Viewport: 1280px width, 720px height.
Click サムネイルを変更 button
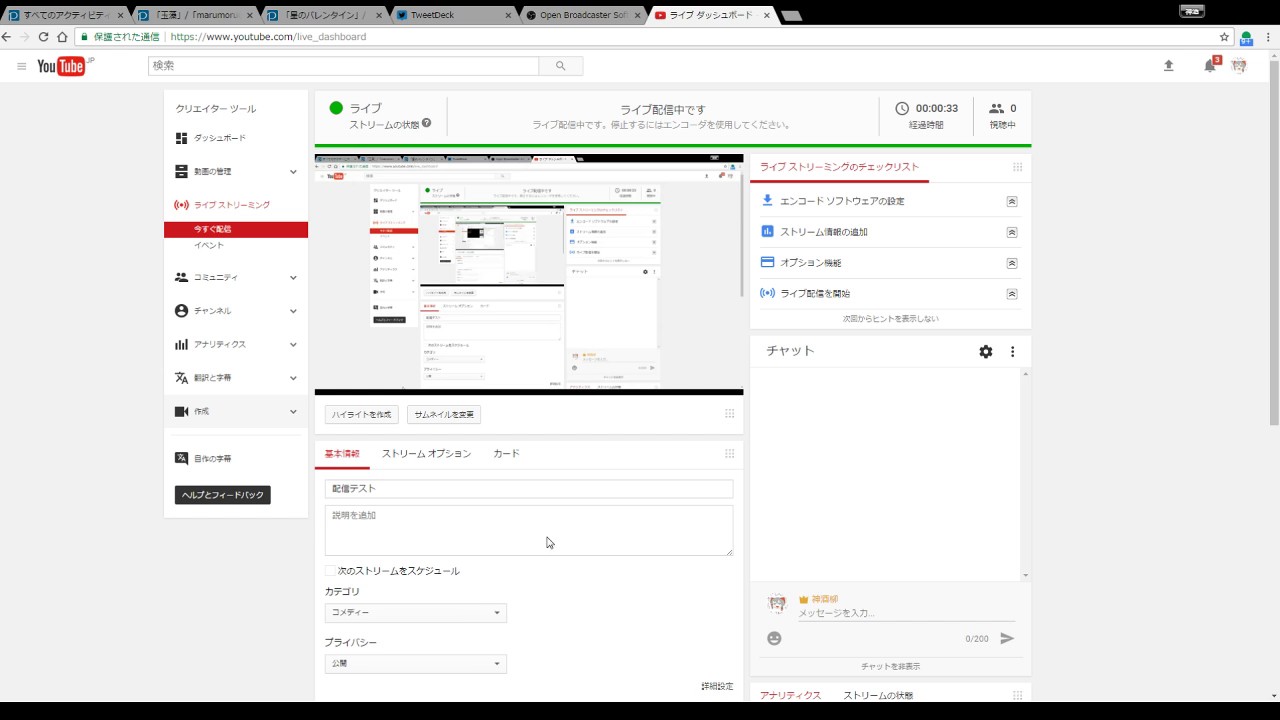tap(444, 414)
